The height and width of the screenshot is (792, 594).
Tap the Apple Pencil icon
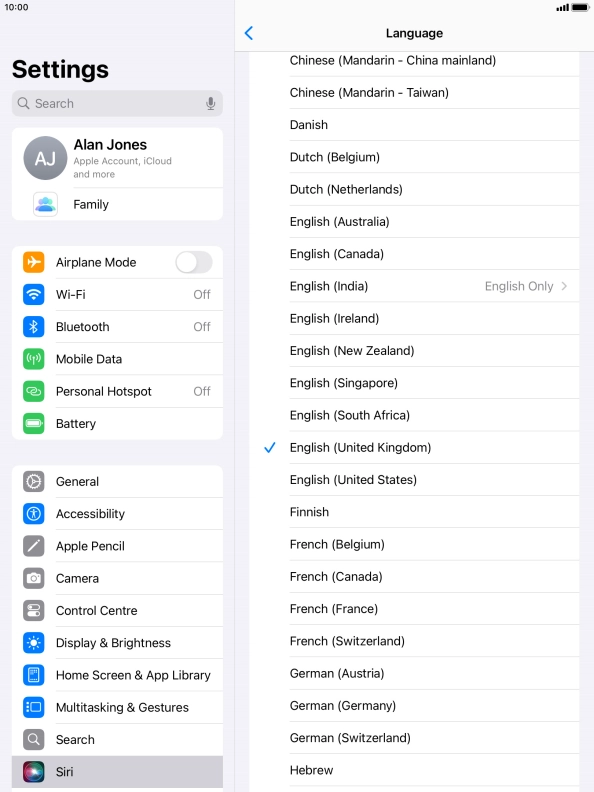34,546
